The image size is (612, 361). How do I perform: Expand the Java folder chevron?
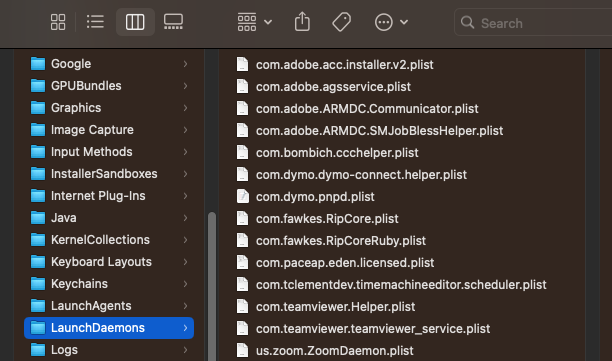(x=185, y=218)
